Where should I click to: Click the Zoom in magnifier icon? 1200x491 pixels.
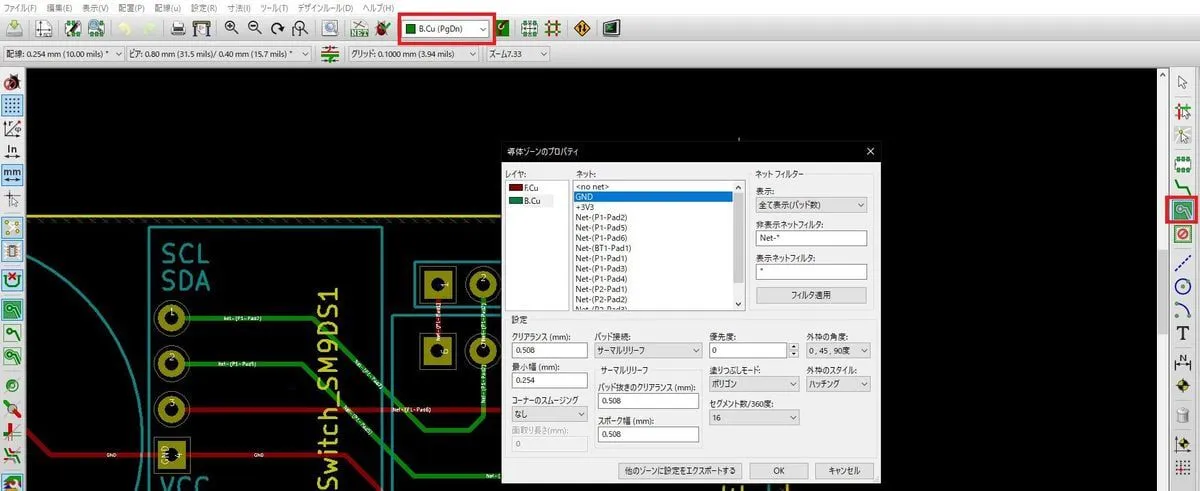[x=231, y=29]
